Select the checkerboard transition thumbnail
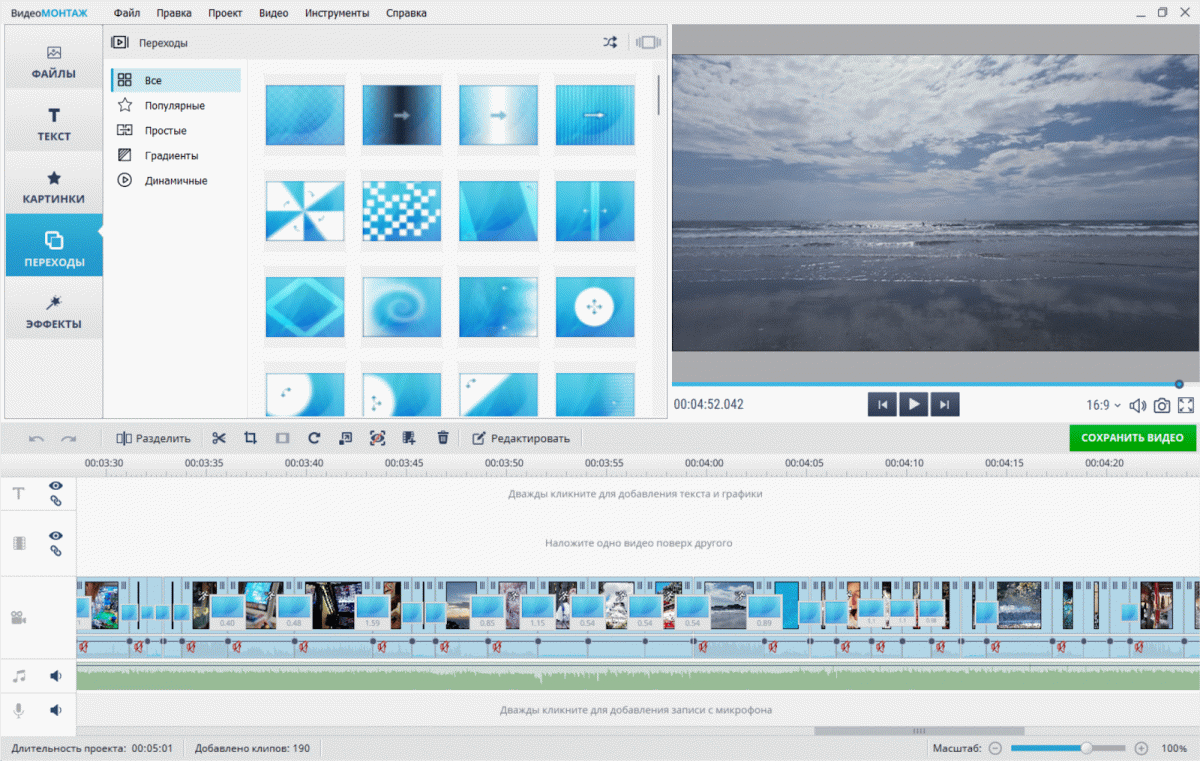Image resolution: width=1200 pixels, height=761 pixels. coord(402,211)
